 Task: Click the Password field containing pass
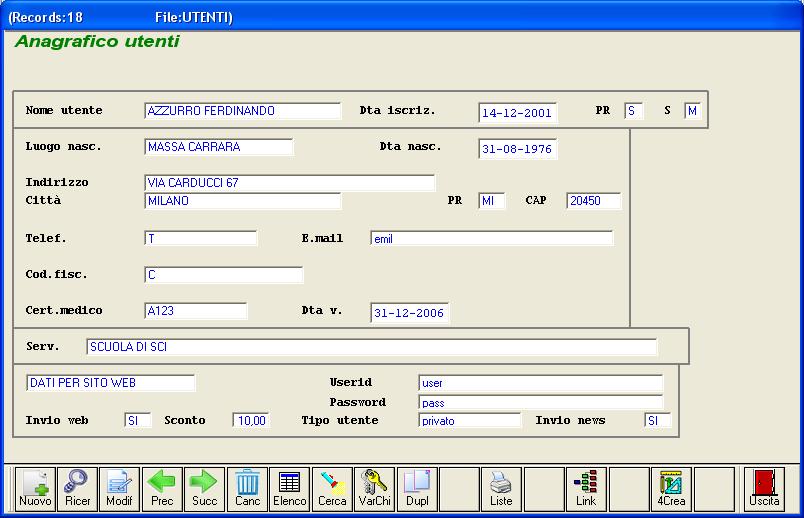[540, 402]
